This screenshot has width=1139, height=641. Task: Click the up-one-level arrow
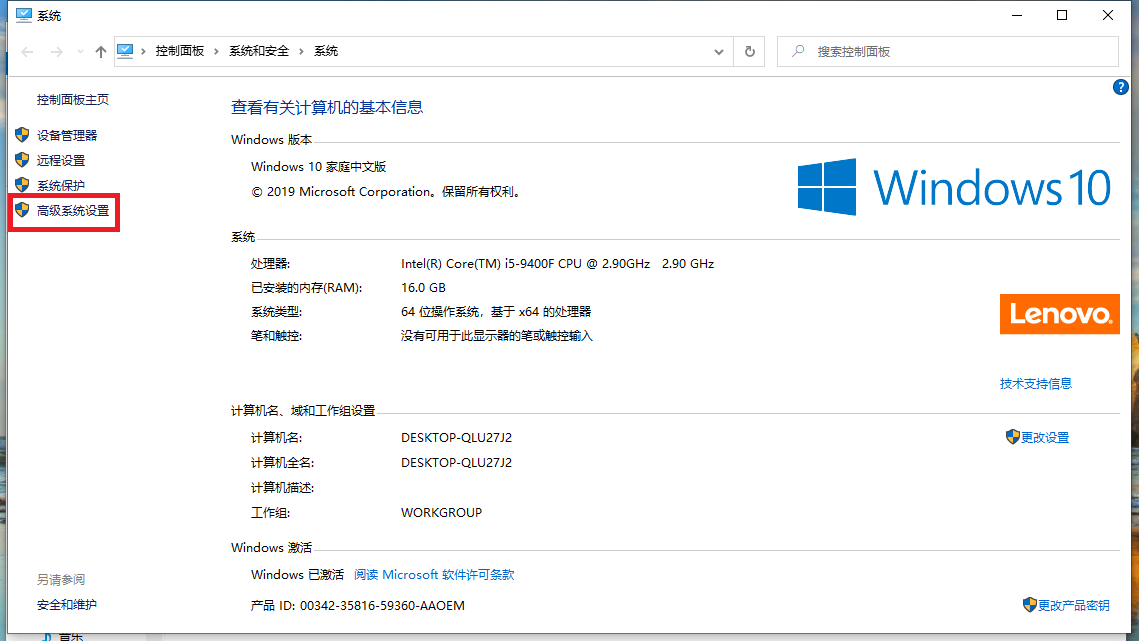pos(100,52)
